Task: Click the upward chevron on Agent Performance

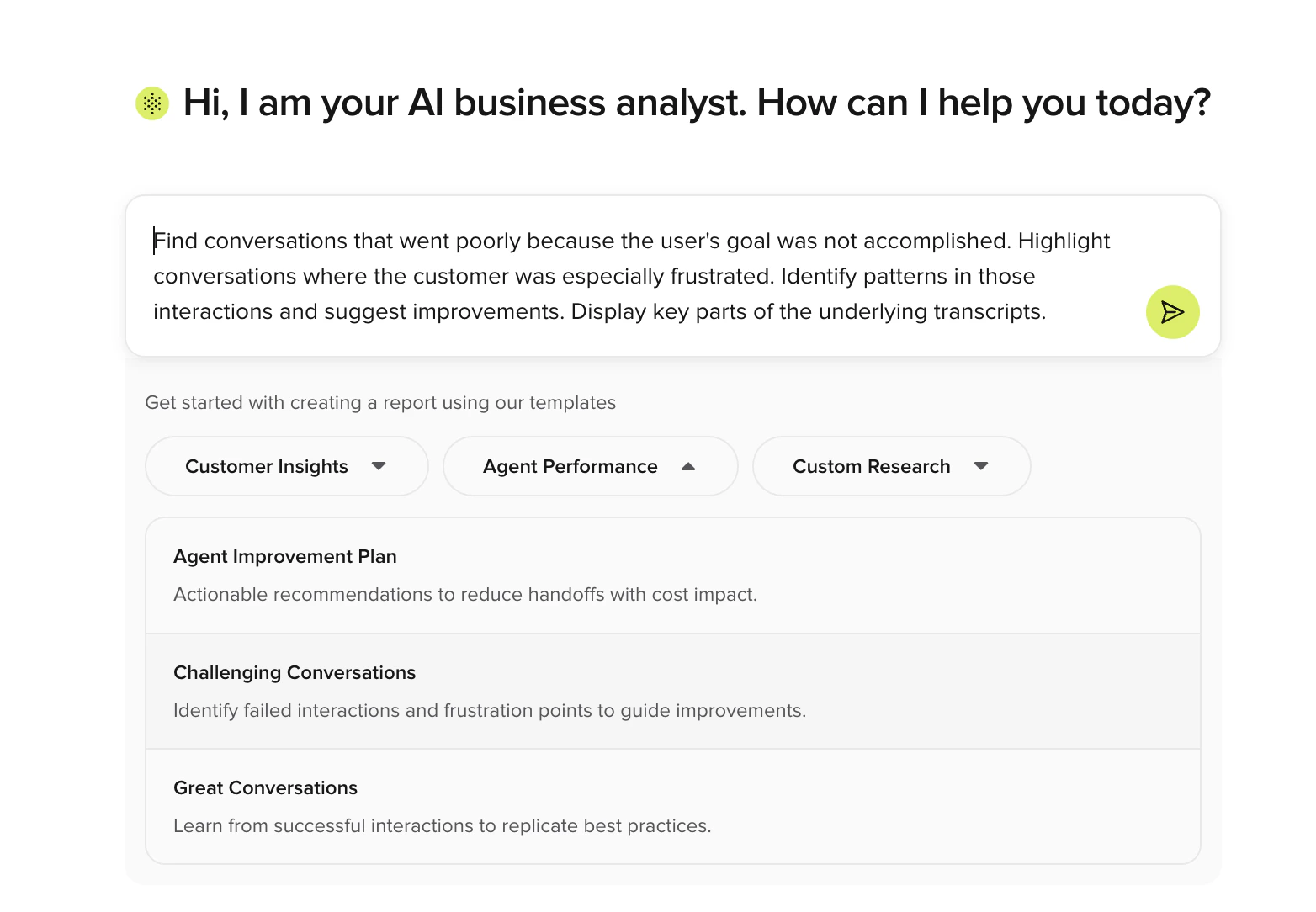Action: point(690,466)
